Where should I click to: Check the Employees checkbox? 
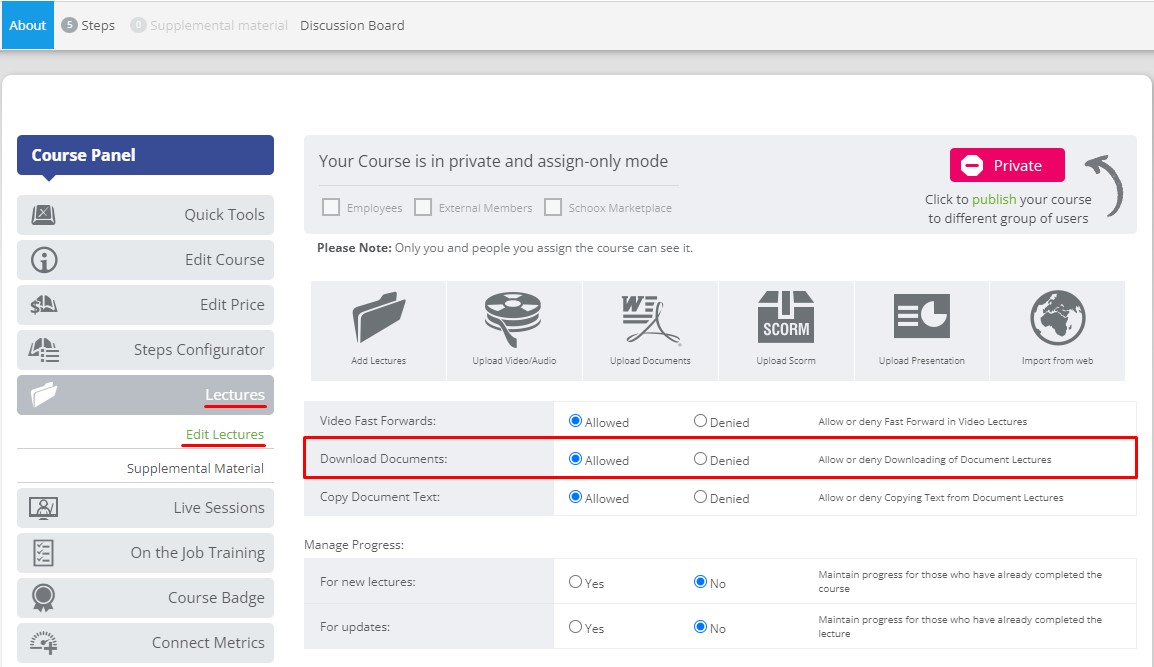coord(331,208)
